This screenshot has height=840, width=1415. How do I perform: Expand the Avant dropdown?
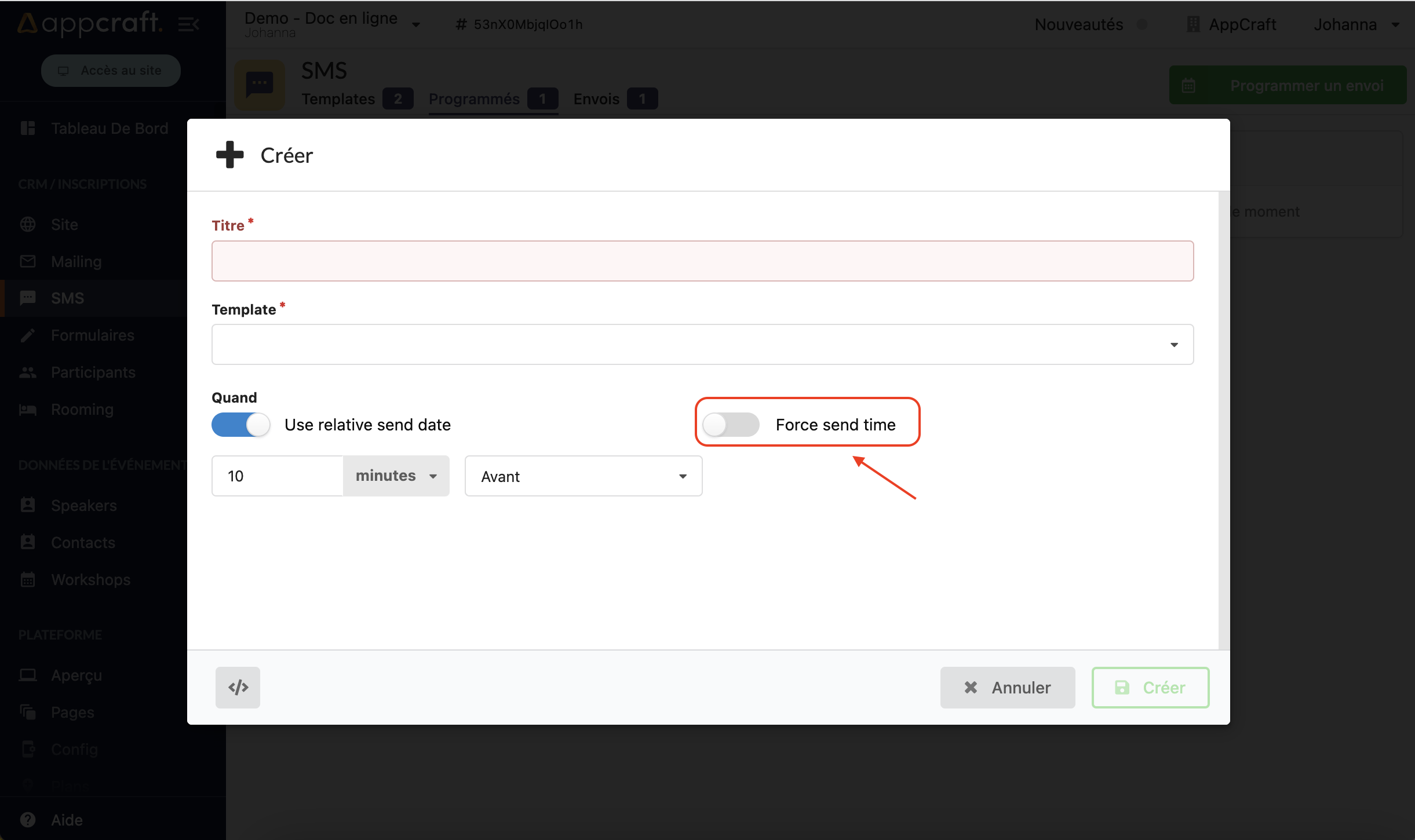point(583,476)
